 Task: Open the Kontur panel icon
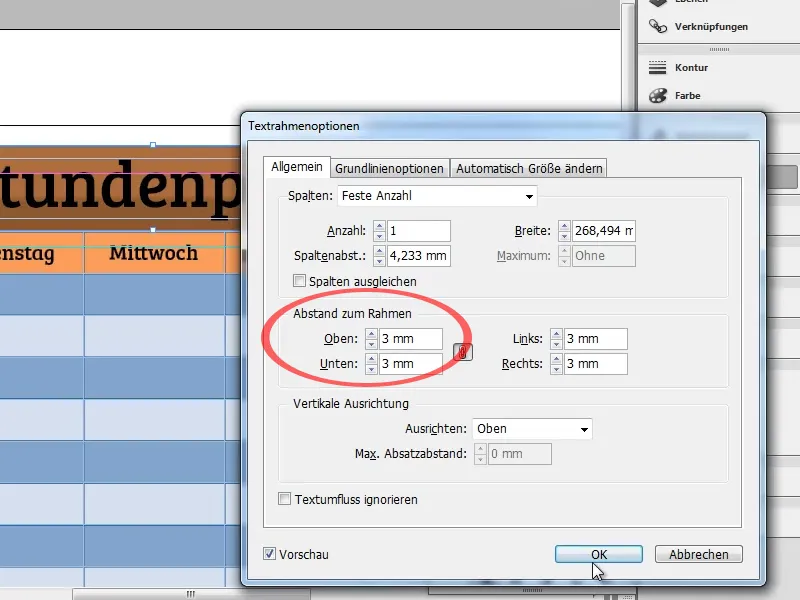pyautogui.click(x=658, y=67)
